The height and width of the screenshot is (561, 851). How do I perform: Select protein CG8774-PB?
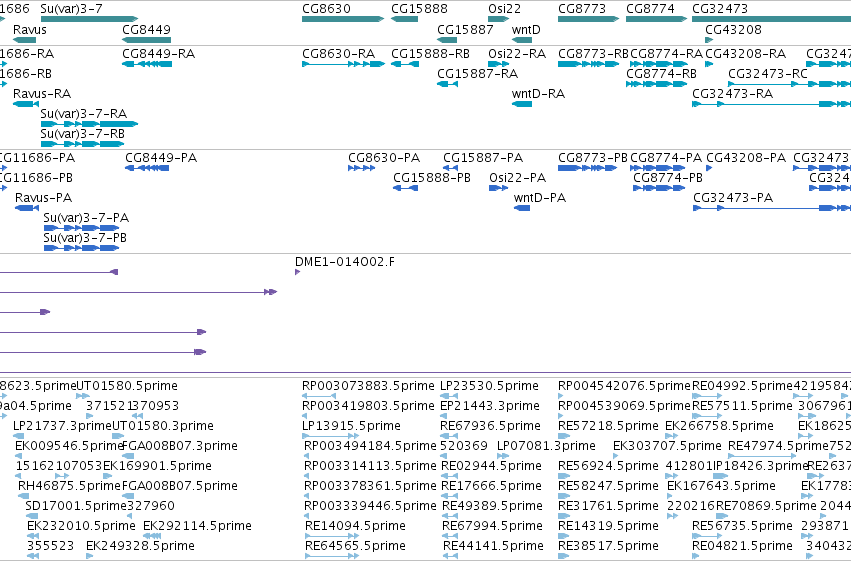click(659, 188)
